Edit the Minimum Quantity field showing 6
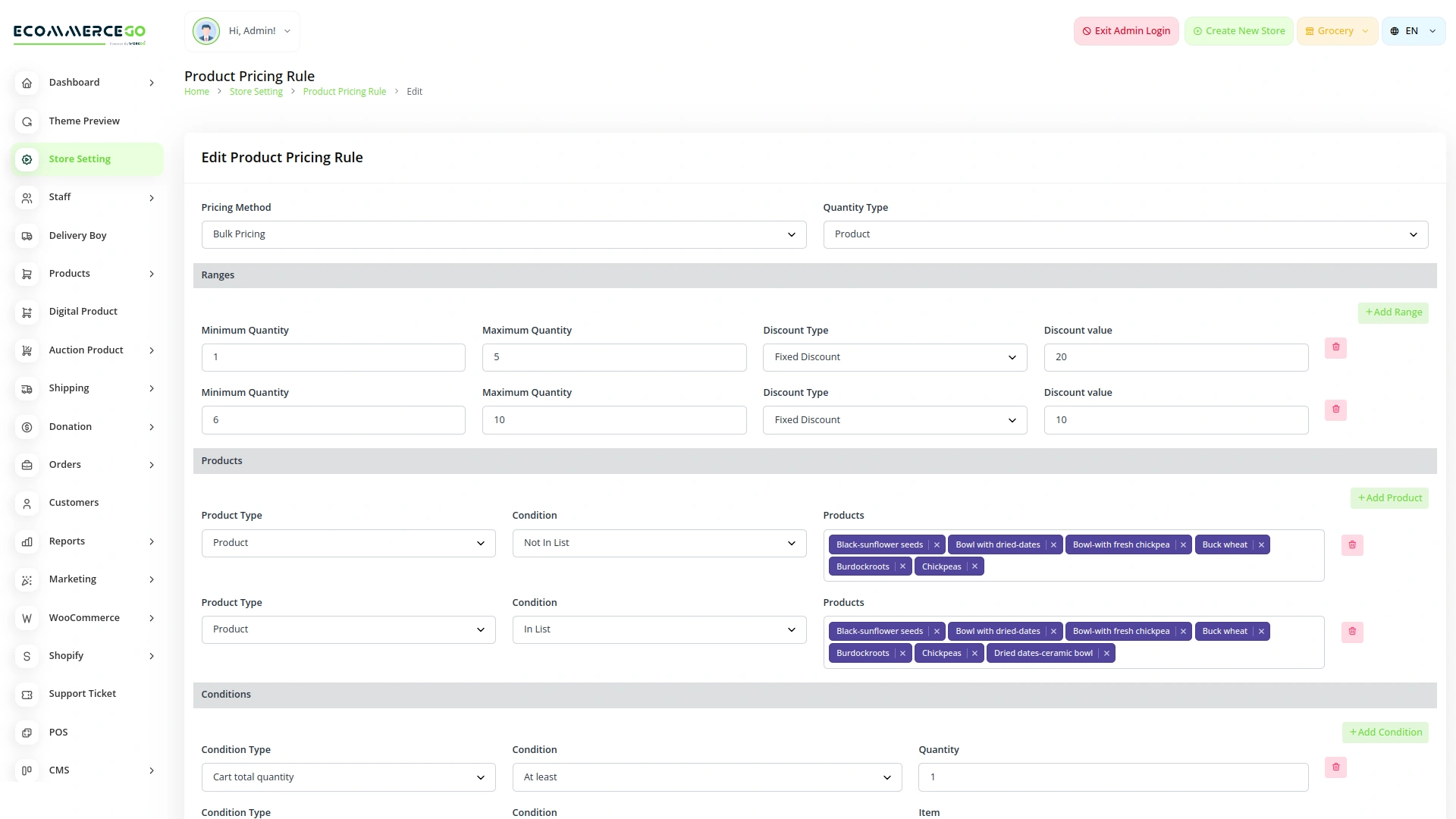This screenshot has height=819, width=1456. pyautogui.click(x=333, y=419)
